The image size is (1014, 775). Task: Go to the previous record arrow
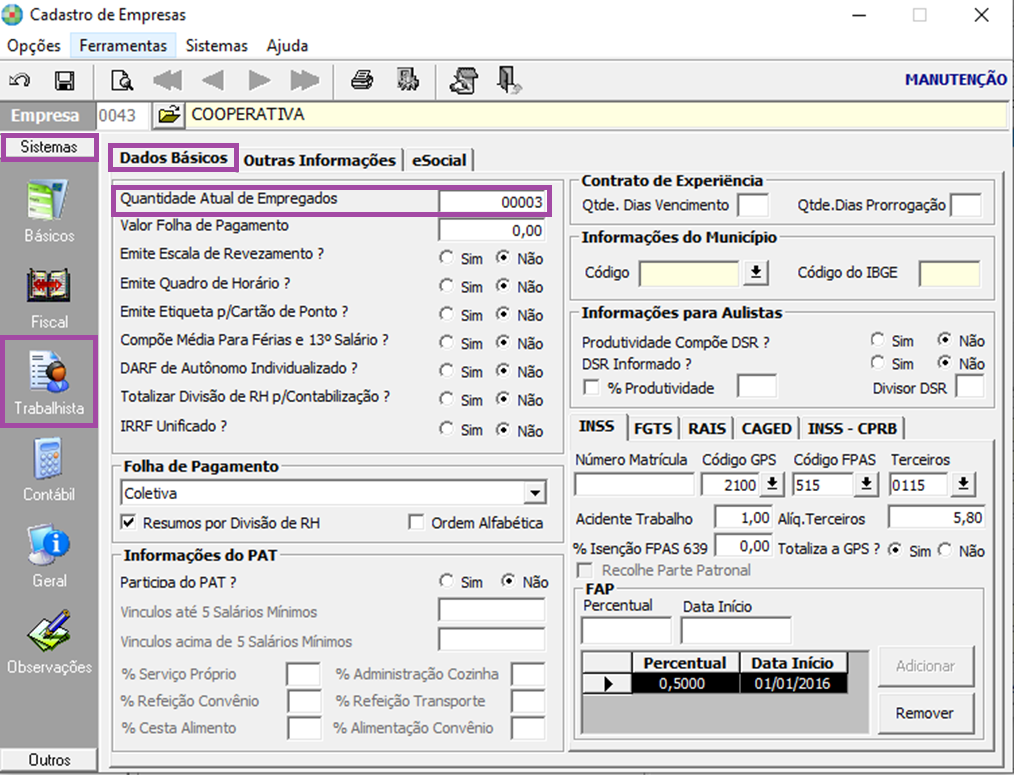[x=213, y=80]
